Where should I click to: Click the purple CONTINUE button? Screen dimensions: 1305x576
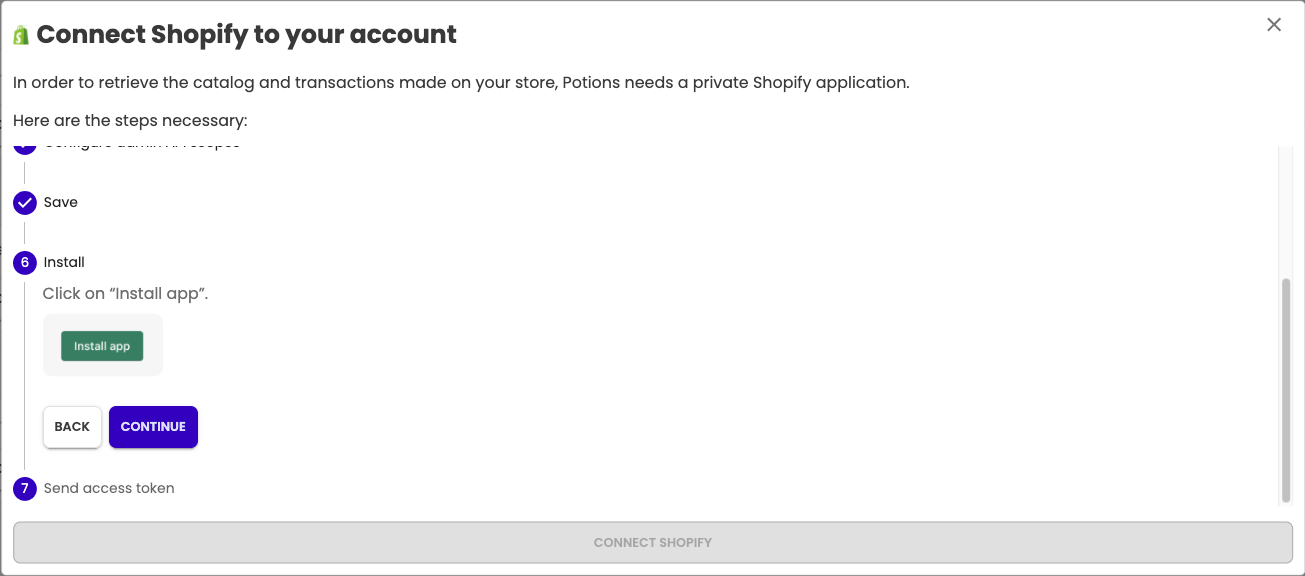coord(153,427)
